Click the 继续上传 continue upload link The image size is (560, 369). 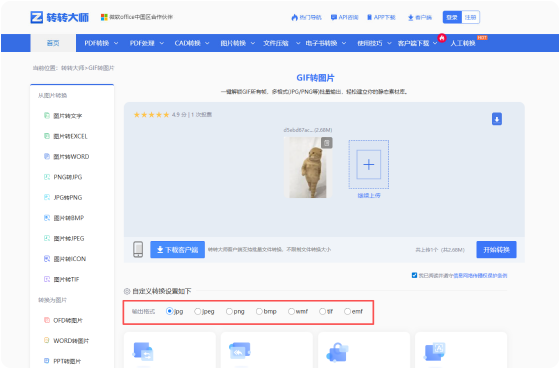point(369,195)
